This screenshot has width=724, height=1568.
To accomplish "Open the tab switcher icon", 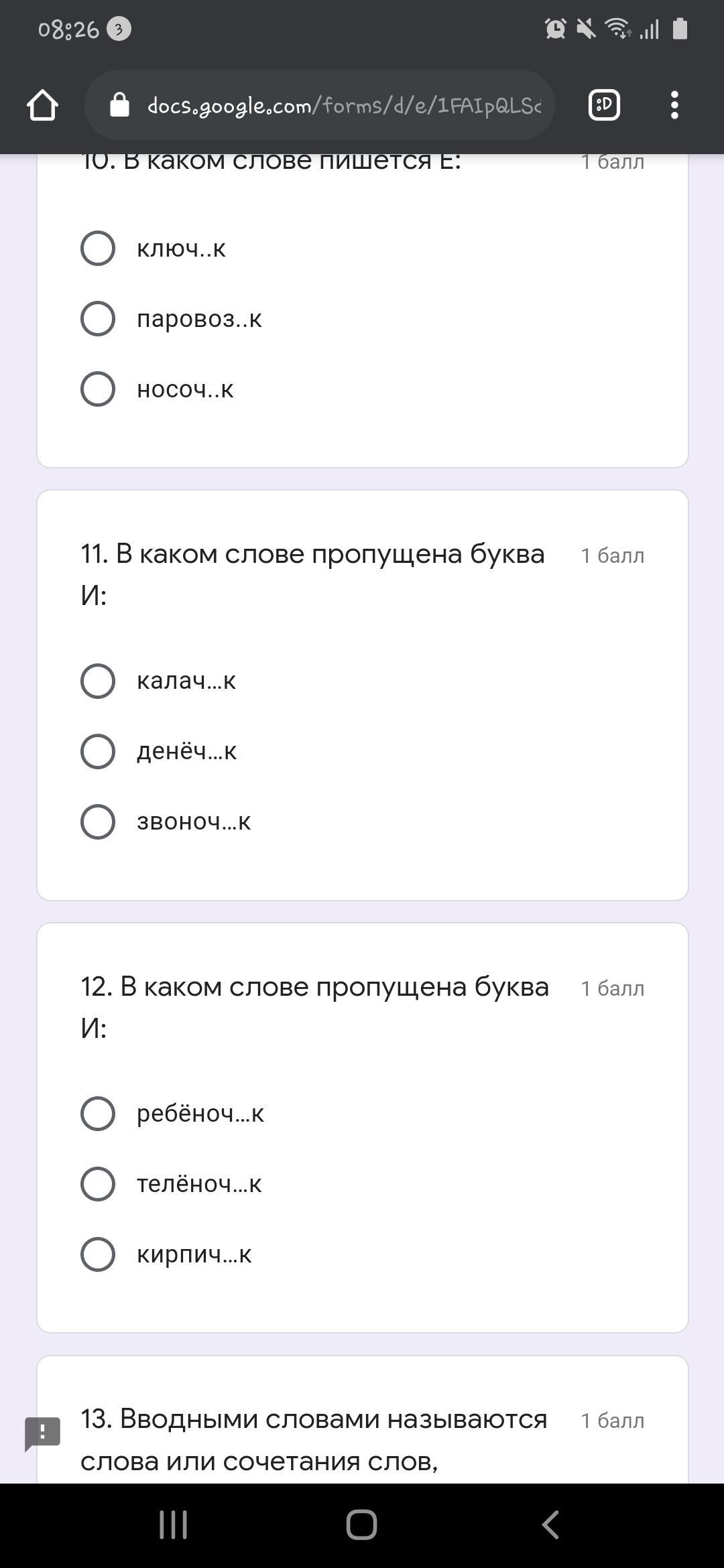I will tap(603, 105).
